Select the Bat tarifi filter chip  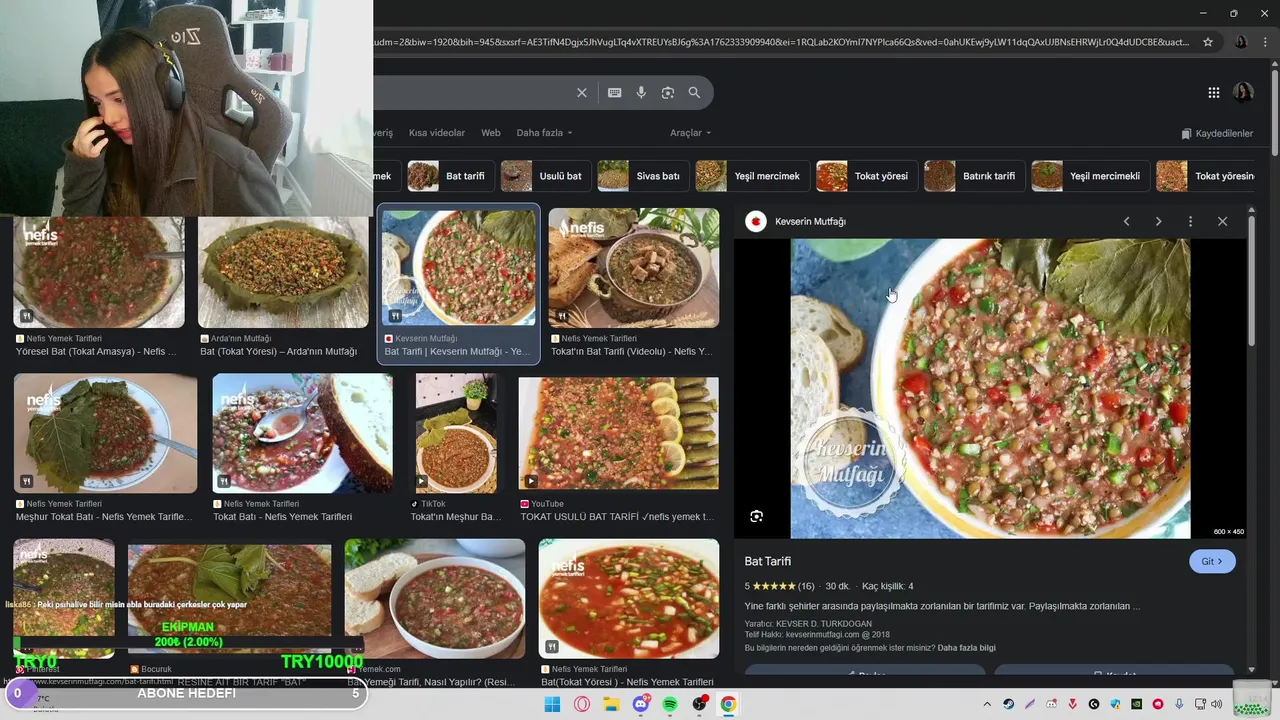coord(450,176)
